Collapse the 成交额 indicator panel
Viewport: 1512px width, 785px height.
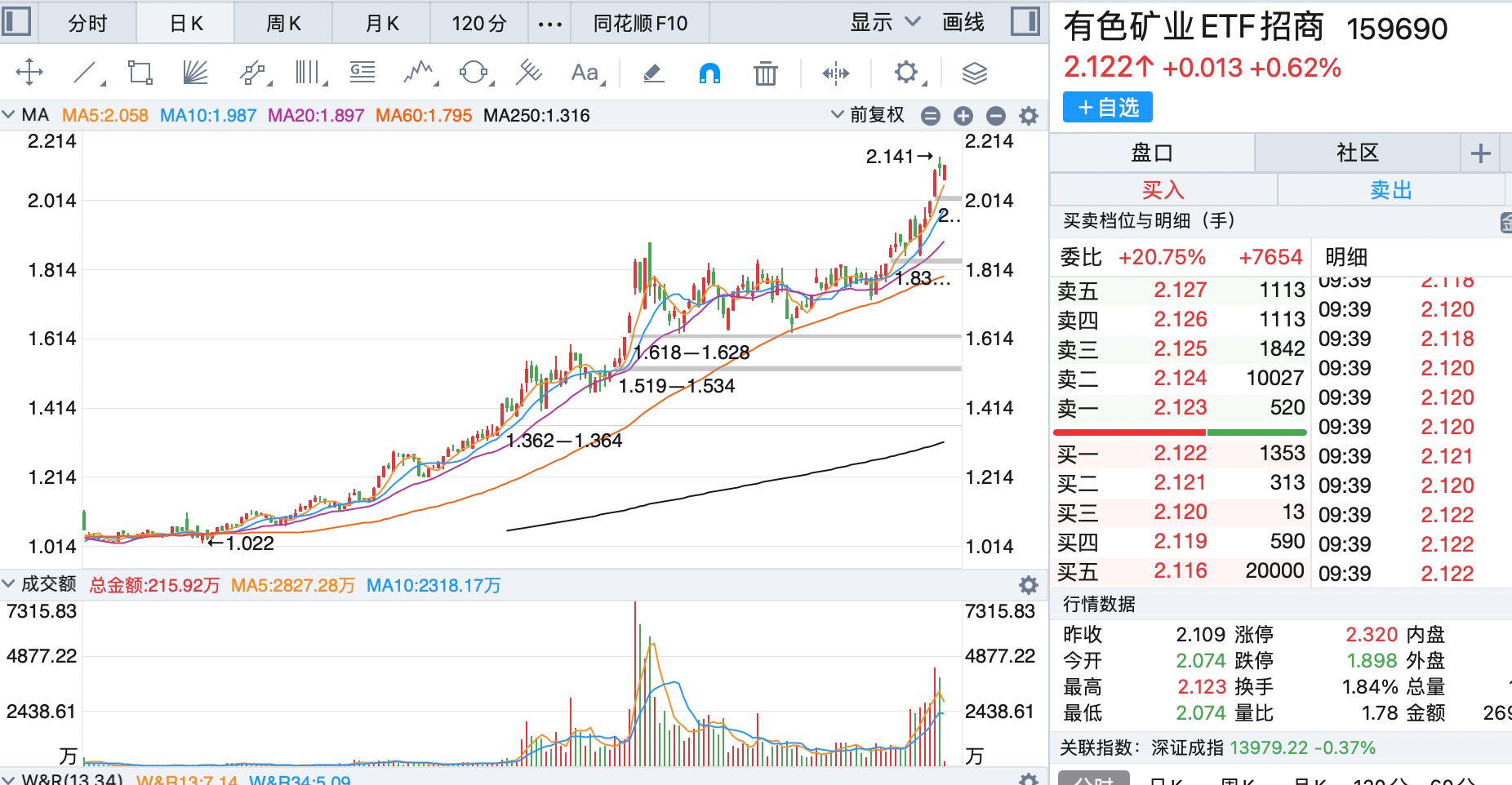click(x=9, y=584)
